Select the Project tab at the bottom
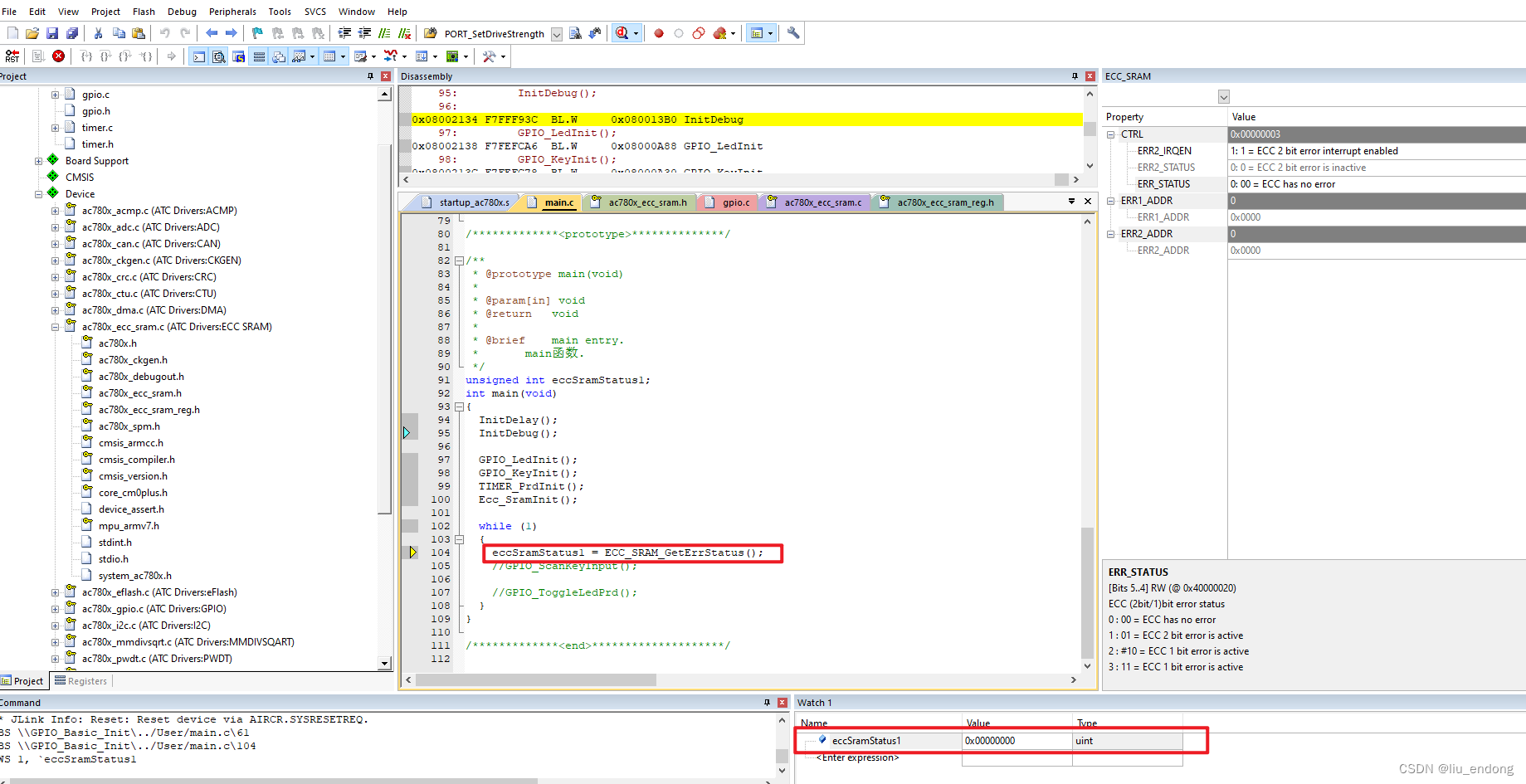 point(22,681)
